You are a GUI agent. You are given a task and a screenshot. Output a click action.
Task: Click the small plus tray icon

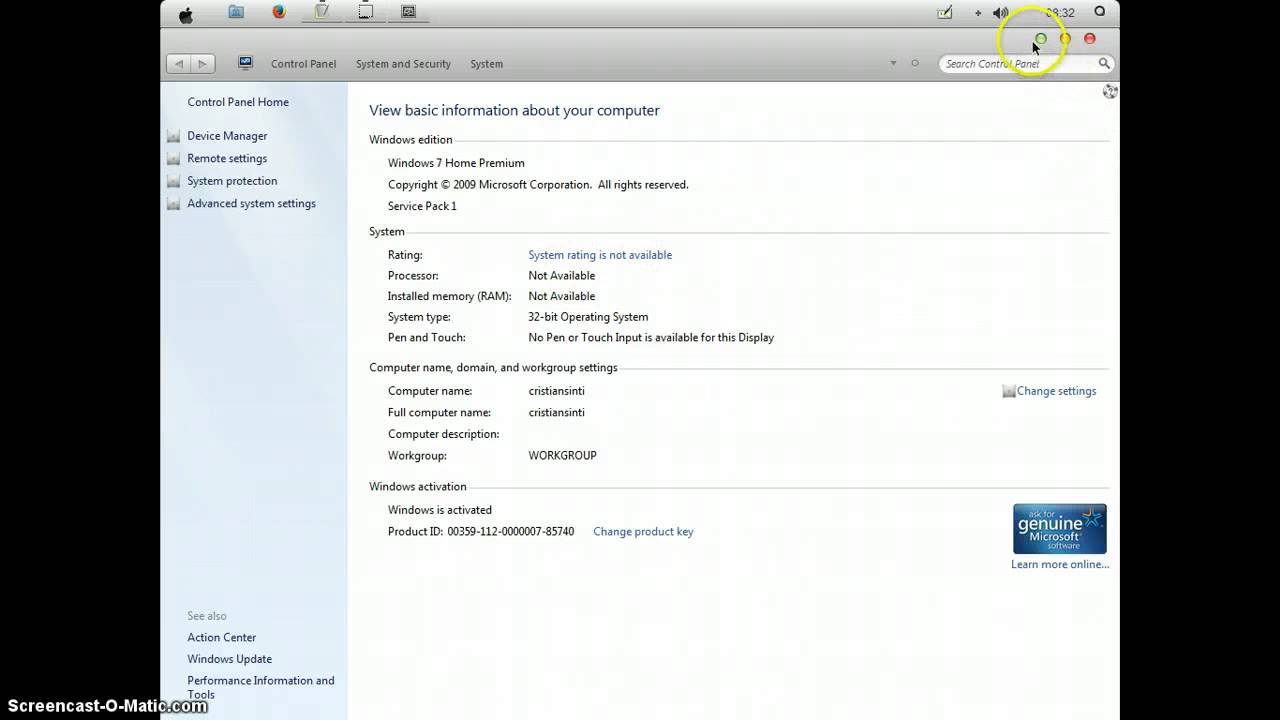[978, 13]
